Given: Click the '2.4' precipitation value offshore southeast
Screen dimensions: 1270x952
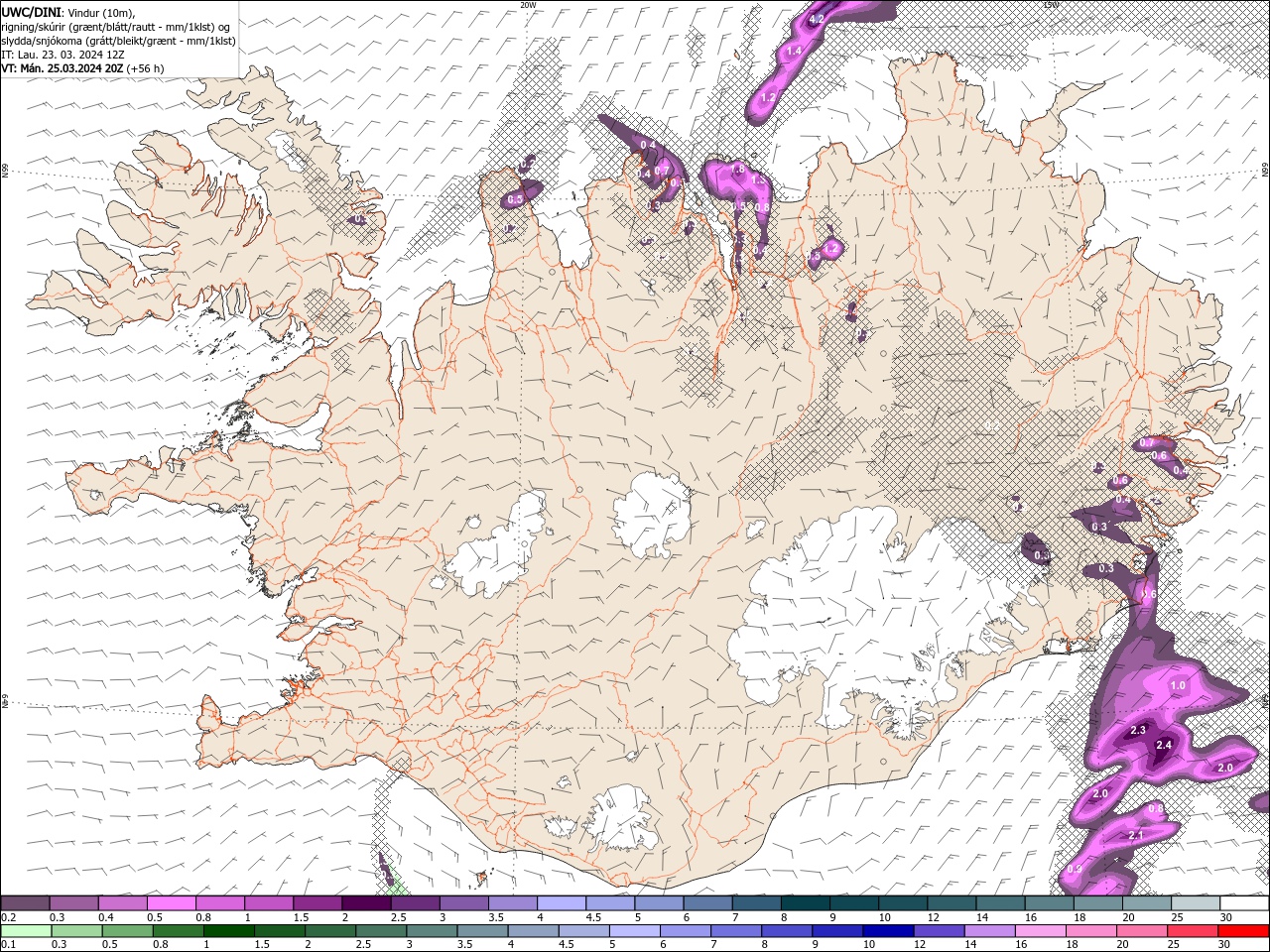Looking at the screenshot, I should (1164, 745).
